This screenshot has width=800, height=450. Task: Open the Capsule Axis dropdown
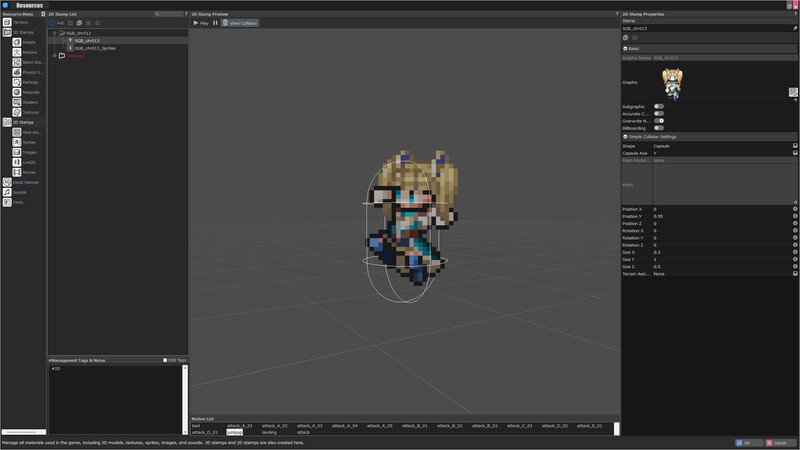click(x=725, y=153)
